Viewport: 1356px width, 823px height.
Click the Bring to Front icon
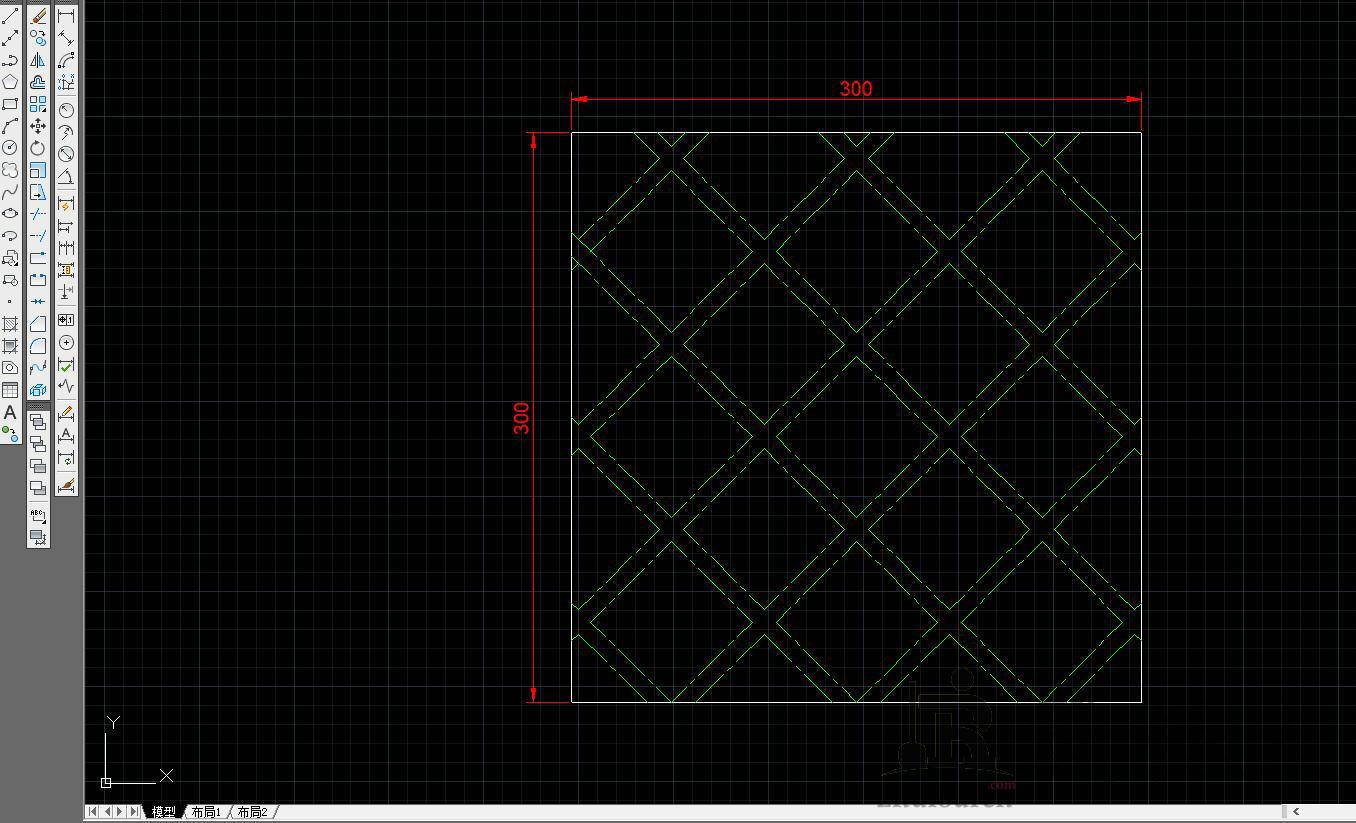pos(38,422)
